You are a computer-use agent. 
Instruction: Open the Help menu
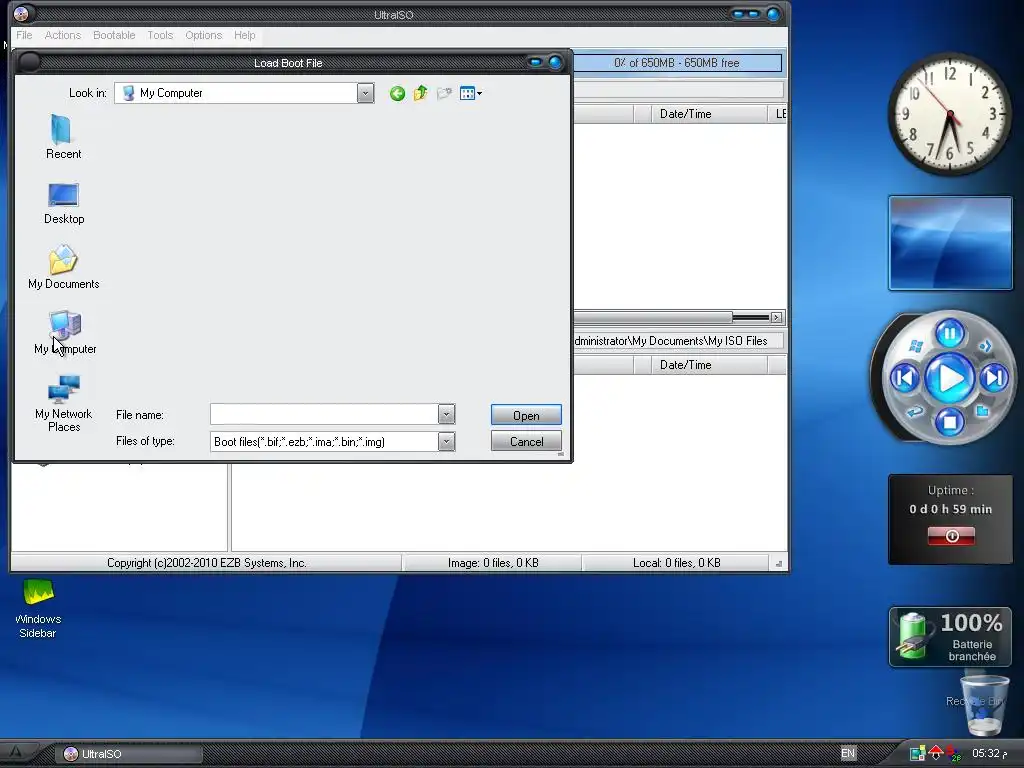245,35
